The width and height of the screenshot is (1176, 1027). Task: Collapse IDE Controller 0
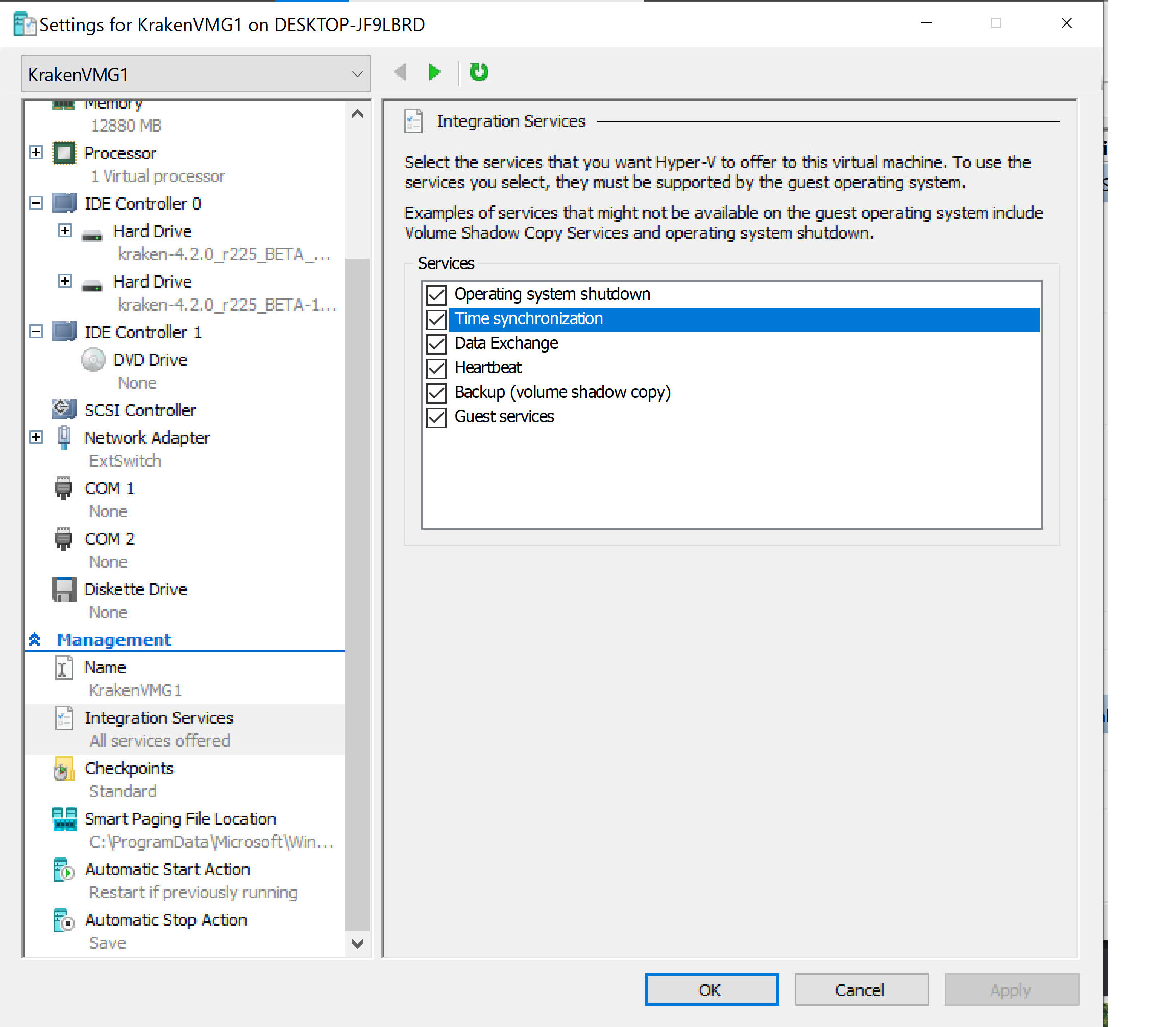[x=36, y=203]
